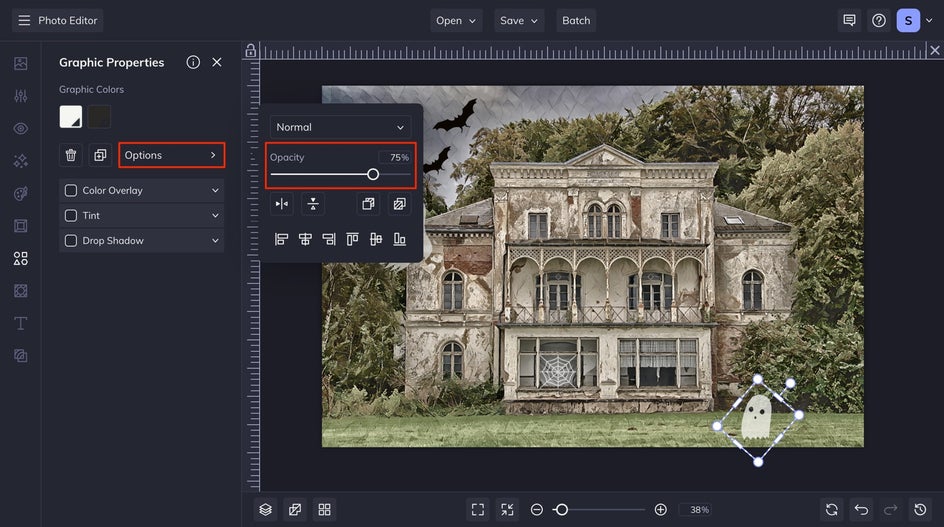Zoom in with the plus icon
The width and height of the screenshot is (944, 527).
click(660, 509)
